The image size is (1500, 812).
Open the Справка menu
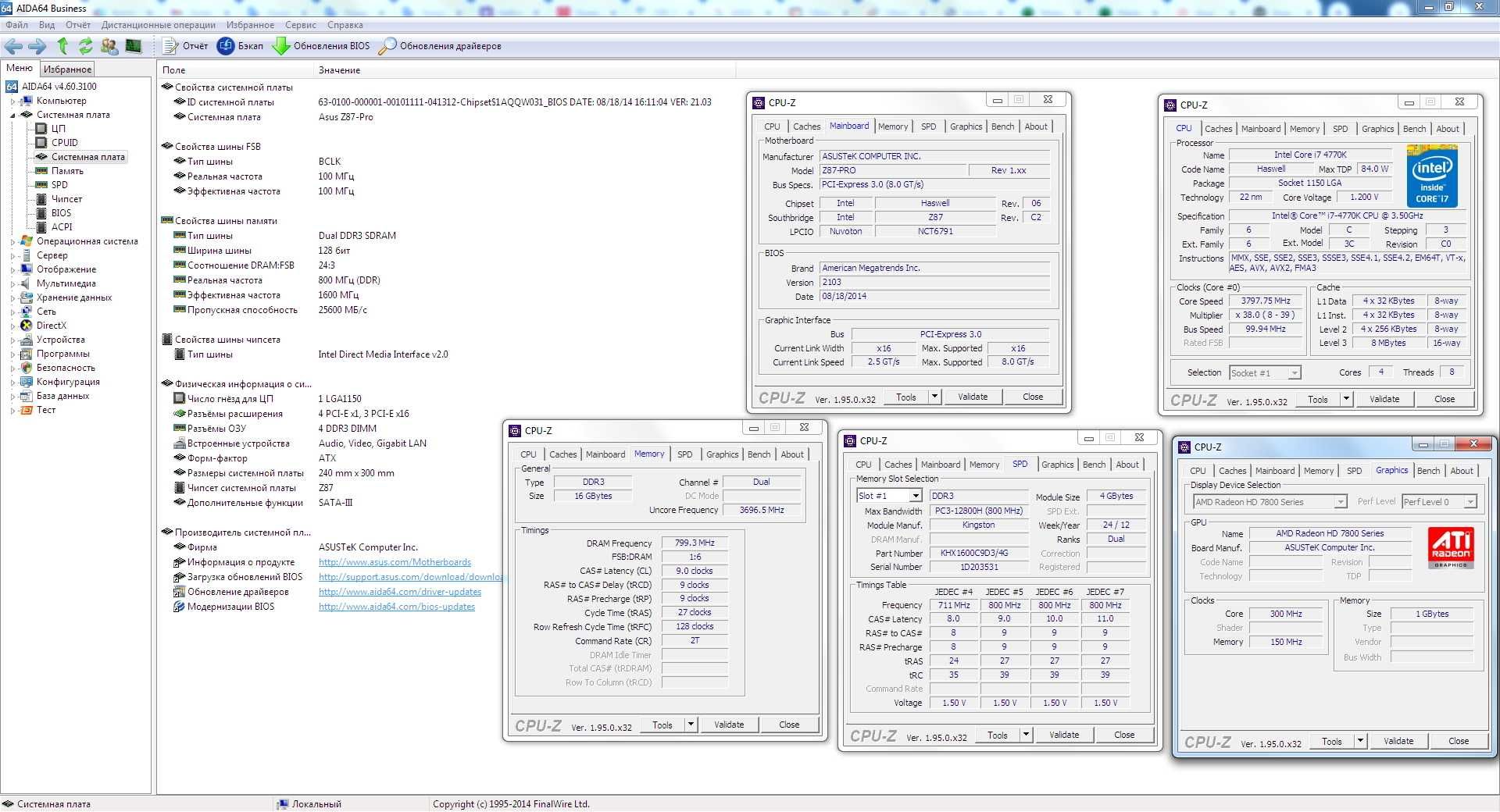(x=345, y=25)
